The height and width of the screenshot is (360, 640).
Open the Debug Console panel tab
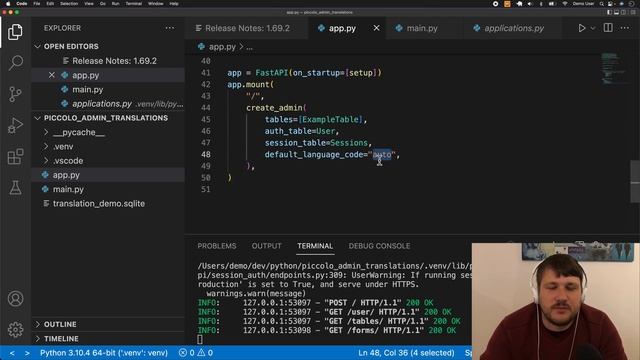[379, 246]
